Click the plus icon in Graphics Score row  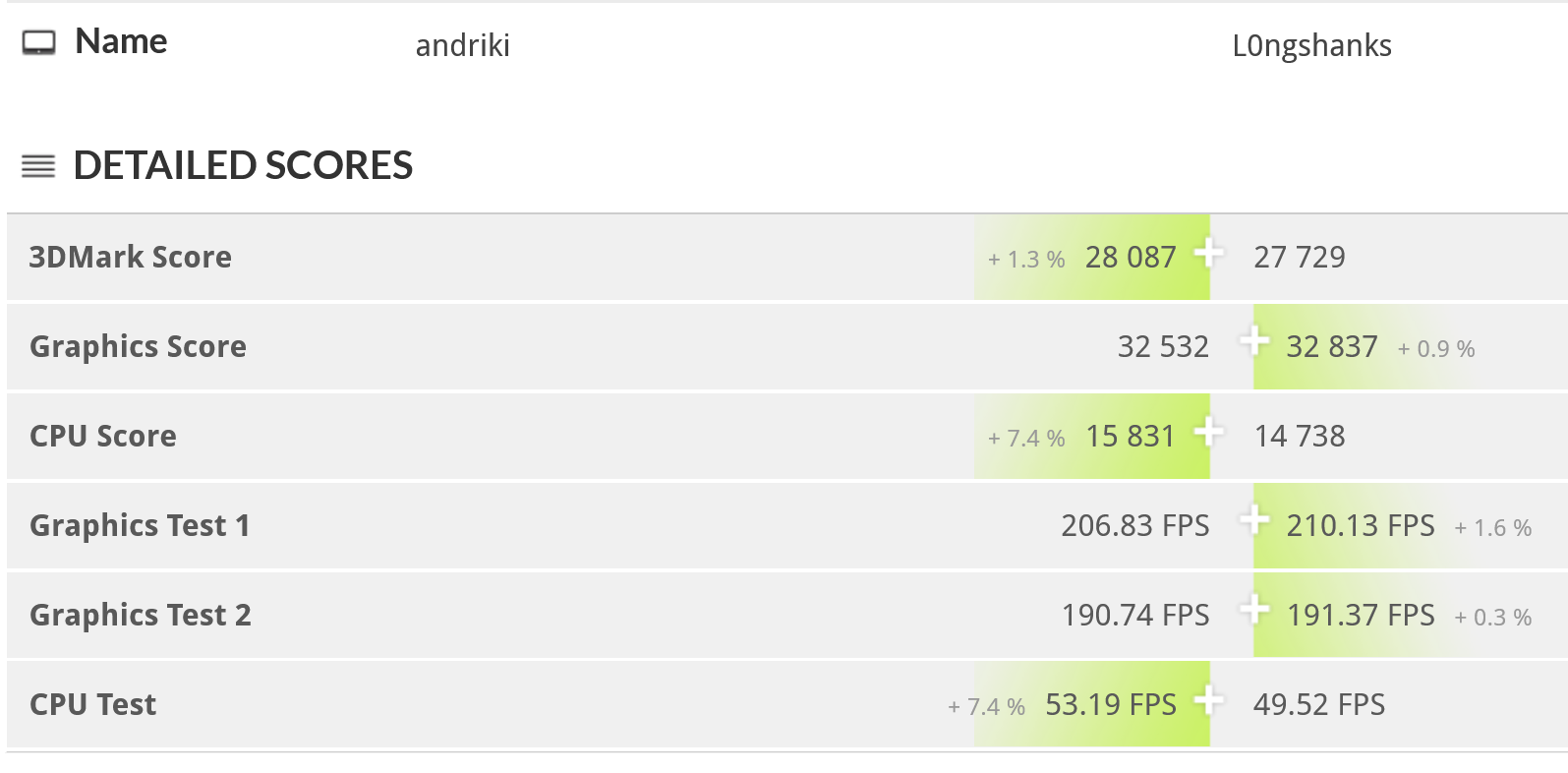coord(1254,342)
